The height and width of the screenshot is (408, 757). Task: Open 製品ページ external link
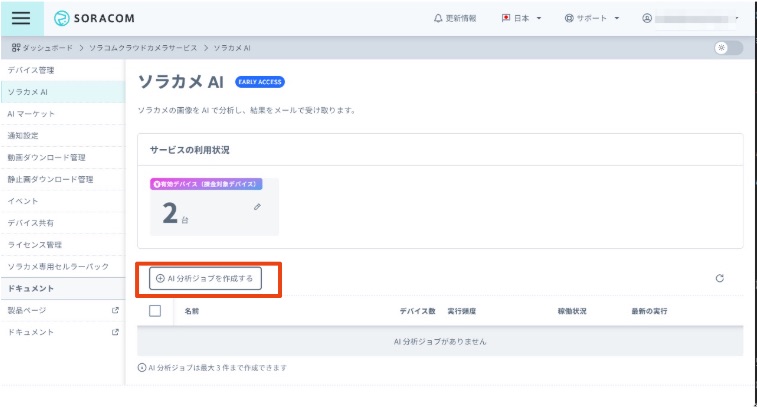pos(63,310)
